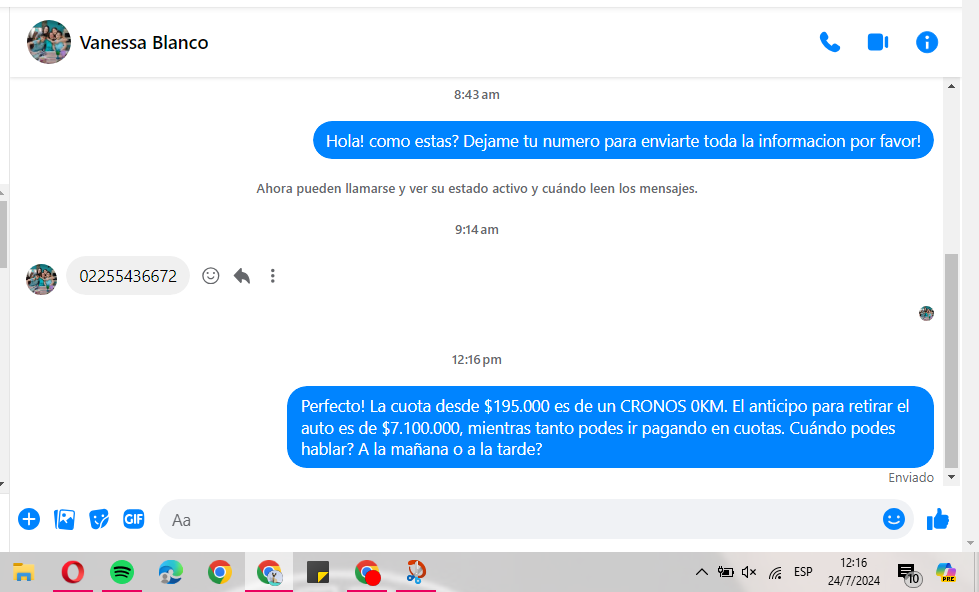Open Copilot from the taskbar
Image resolution: width=979 pixels, height=592 pixels.
pos(946,572)
